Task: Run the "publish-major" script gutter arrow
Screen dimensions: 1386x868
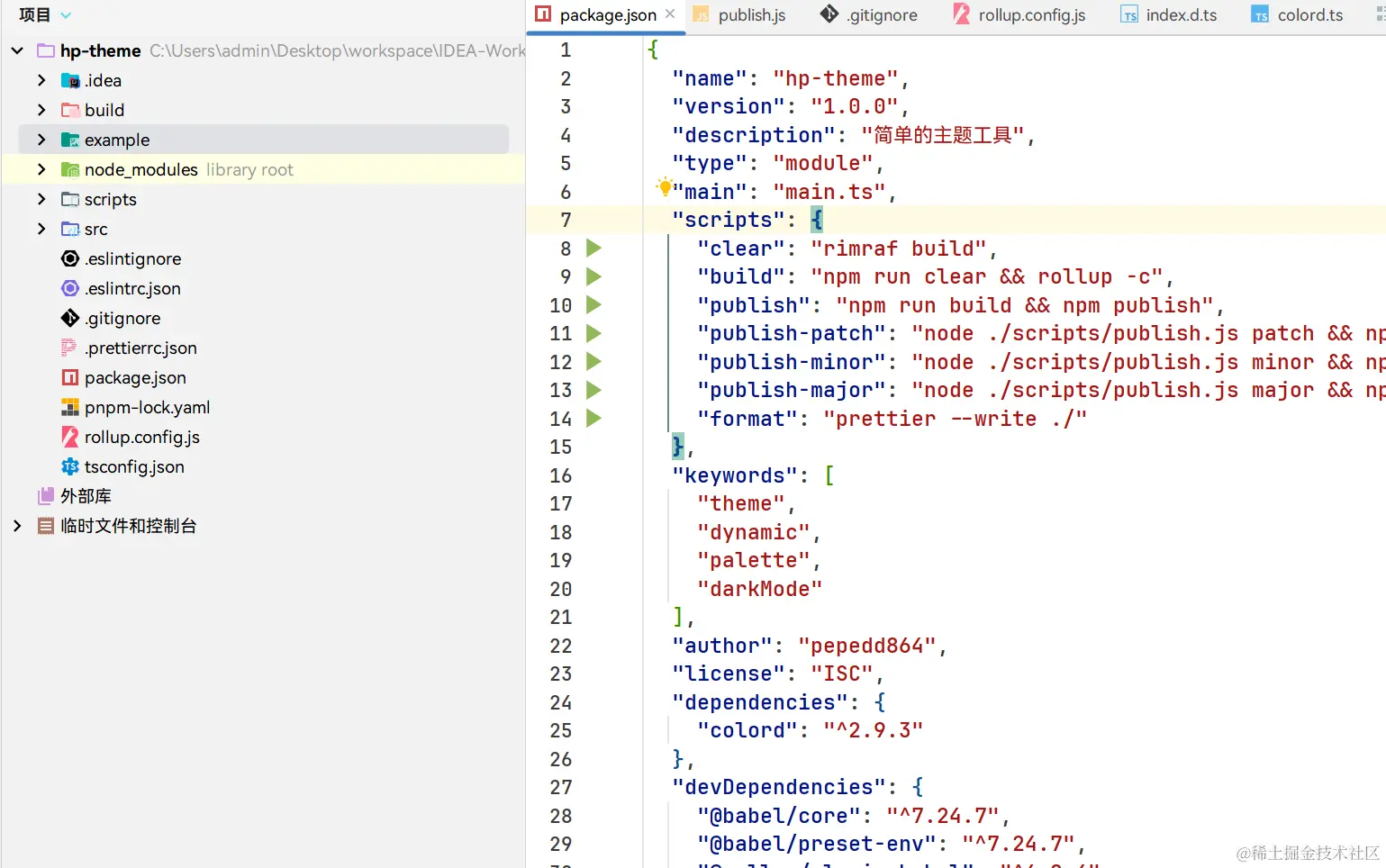Action: click(x=593, y=390)
